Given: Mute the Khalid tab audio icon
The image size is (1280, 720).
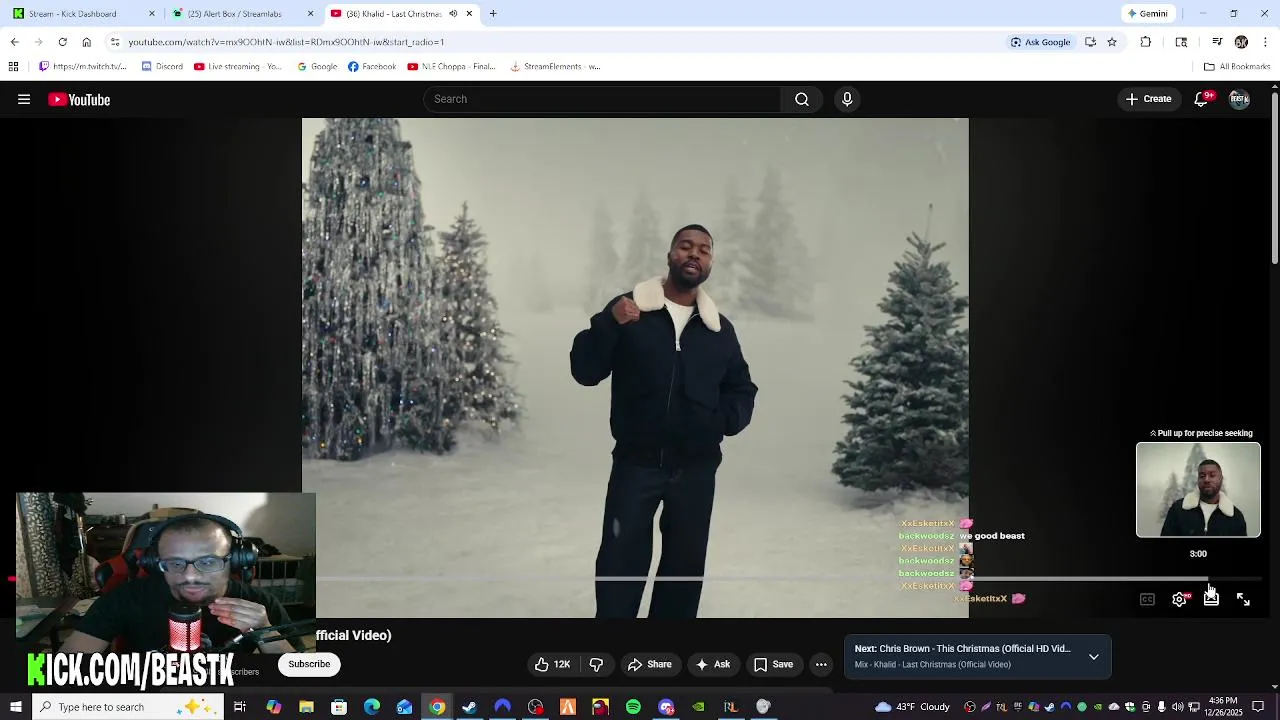Looking at the screenshot, I should [x=453, y=14].
